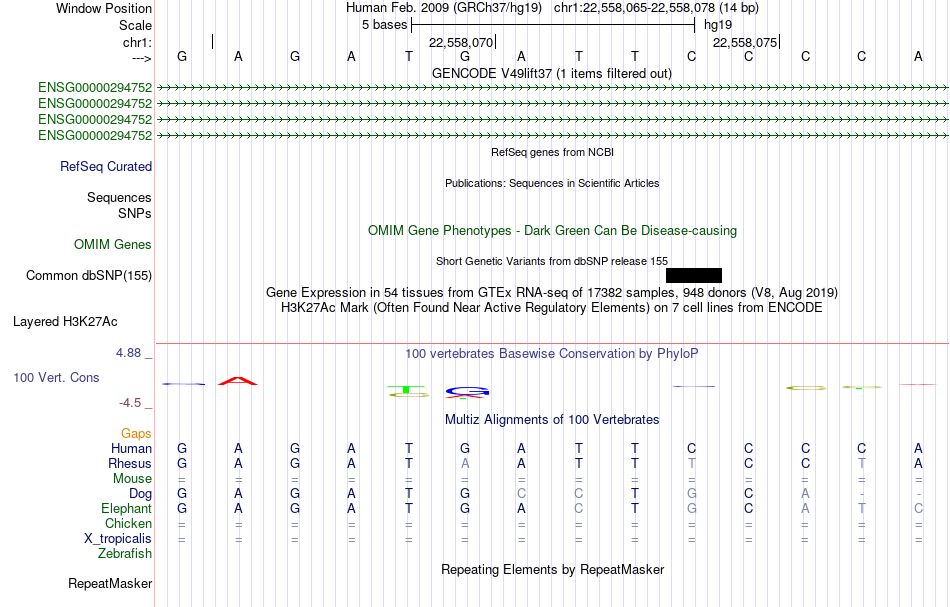Open the RepeatMasker track label
Image resolution: width=950 pixels, height=607 pixels.
tap(110, 583)
